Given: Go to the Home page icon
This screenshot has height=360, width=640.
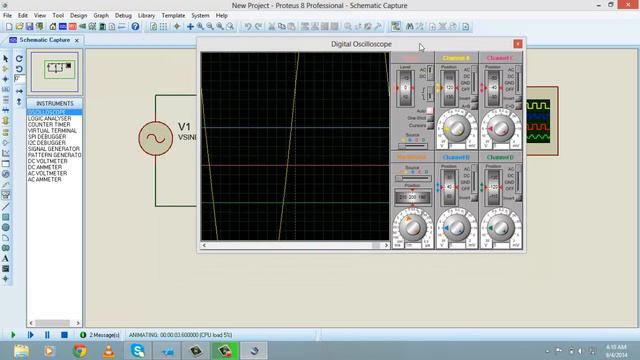Looking at the screenshot, I should point(53,27).
